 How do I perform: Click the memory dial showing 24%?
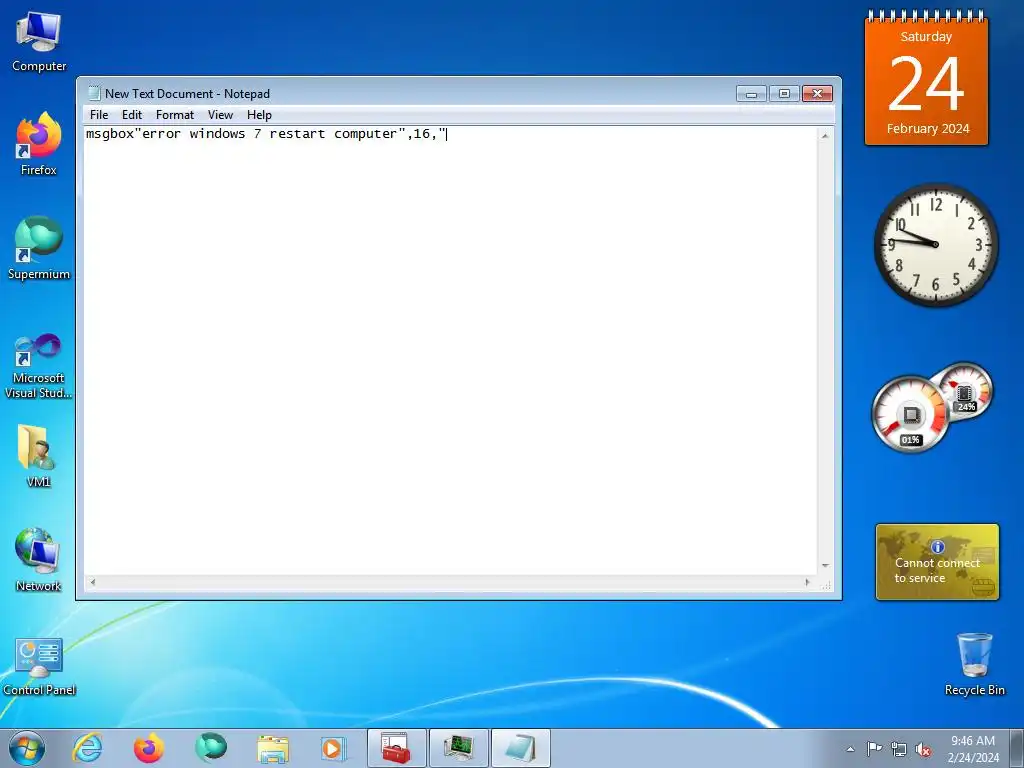[x=966, y=391]
